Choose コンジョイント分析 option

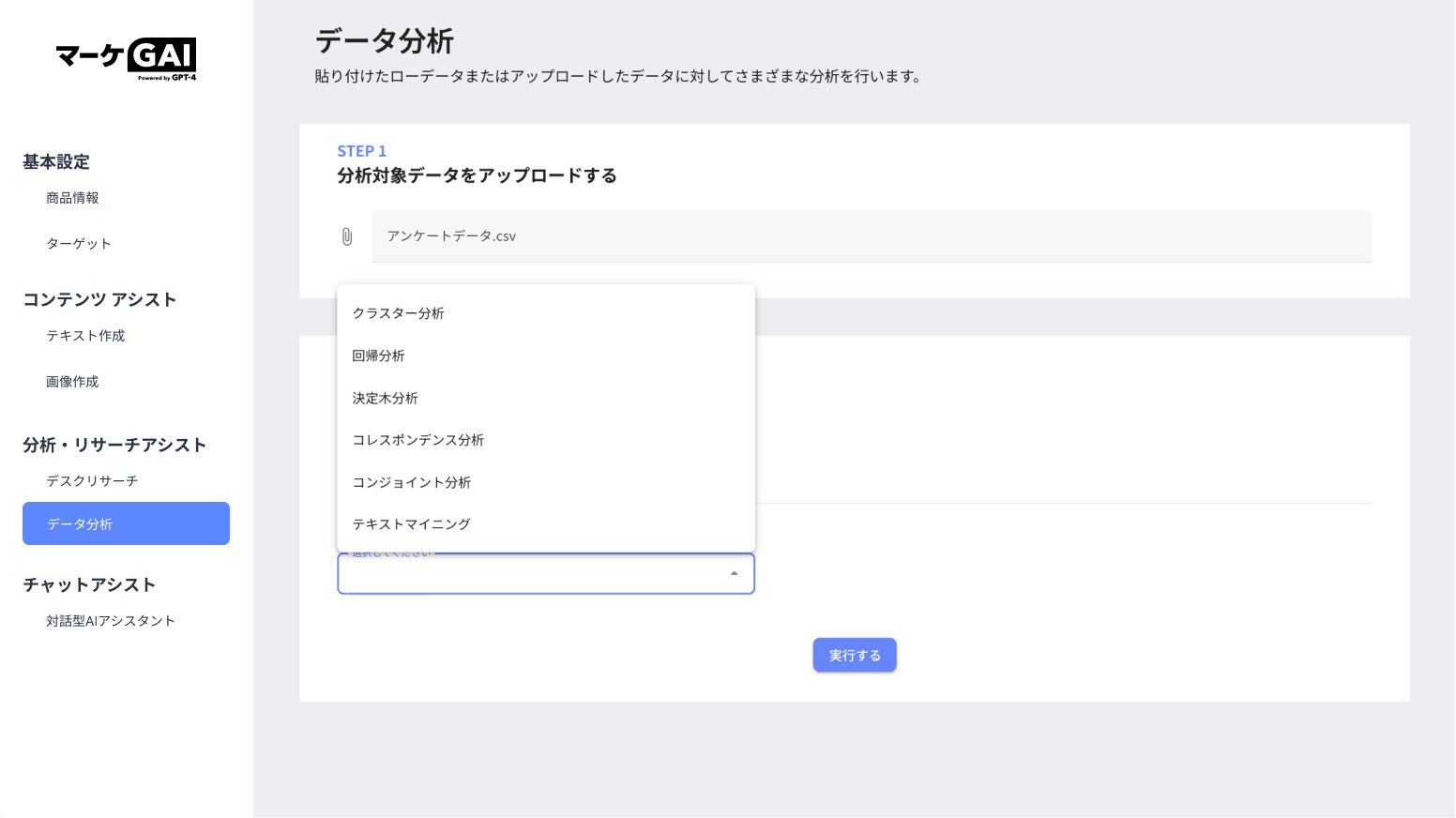(x=412, y=482)
